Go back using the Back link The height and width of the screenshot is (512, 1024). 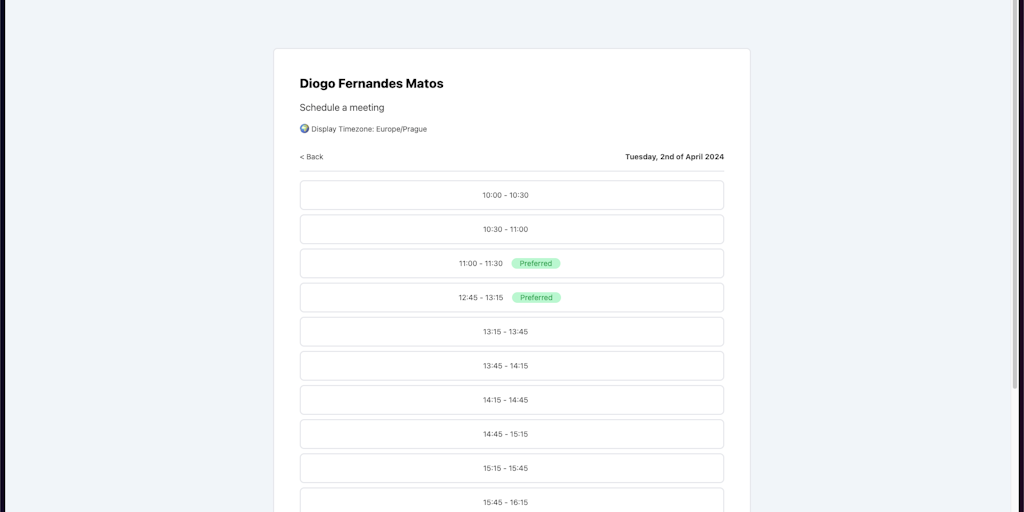312,157
